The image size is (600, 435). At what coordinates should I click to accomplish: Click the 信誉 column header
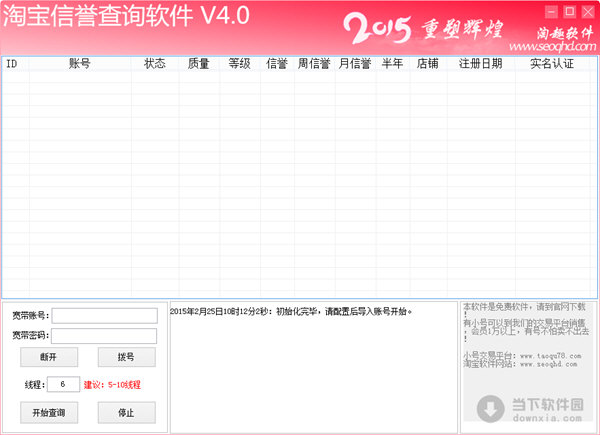click(277, 64)
